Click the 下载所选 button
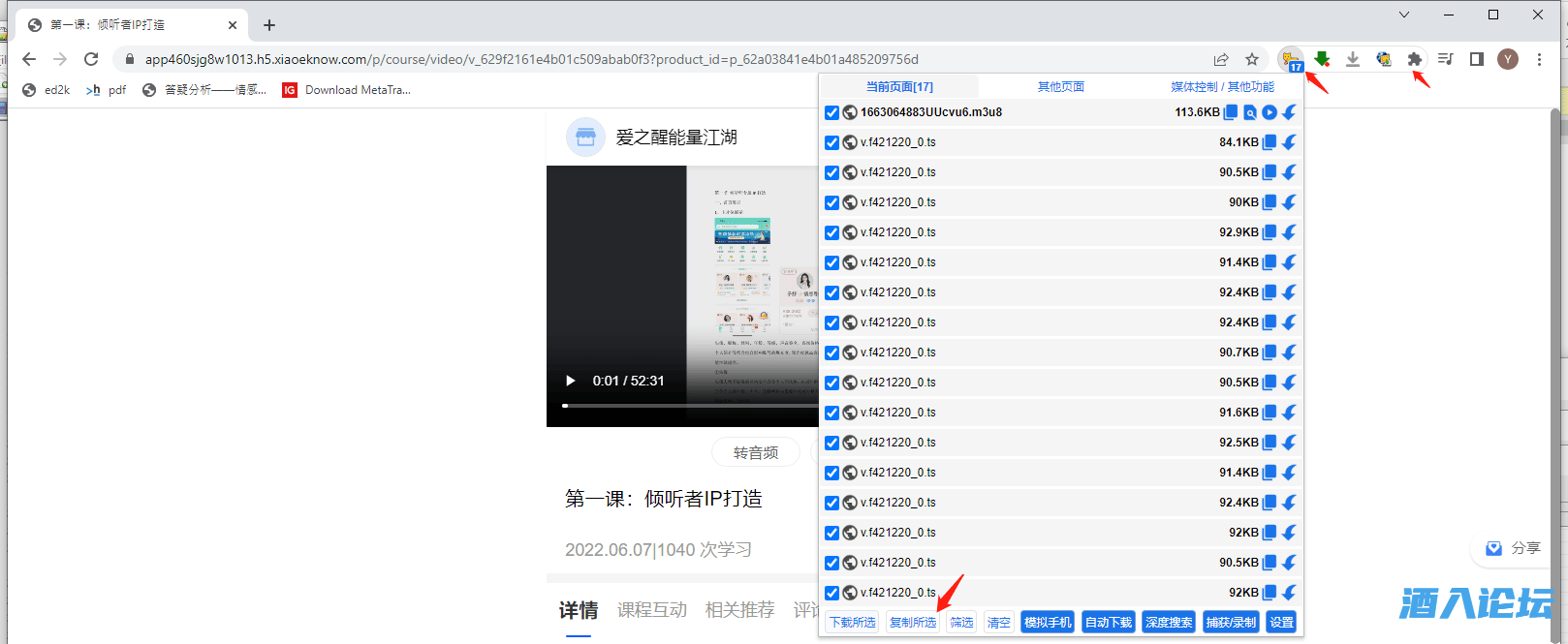This screenshot has width=1568, height=644. coord(853,622)
